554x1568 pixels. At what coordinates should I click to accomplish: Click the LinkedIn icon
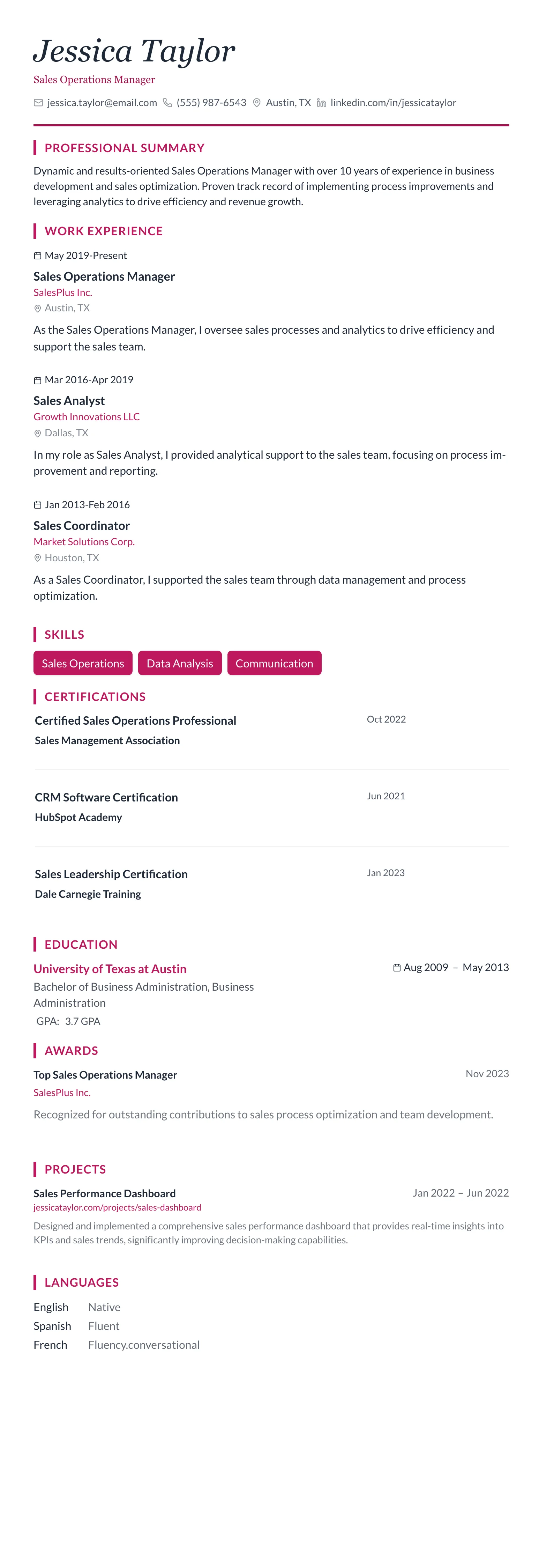coord(322,103)
